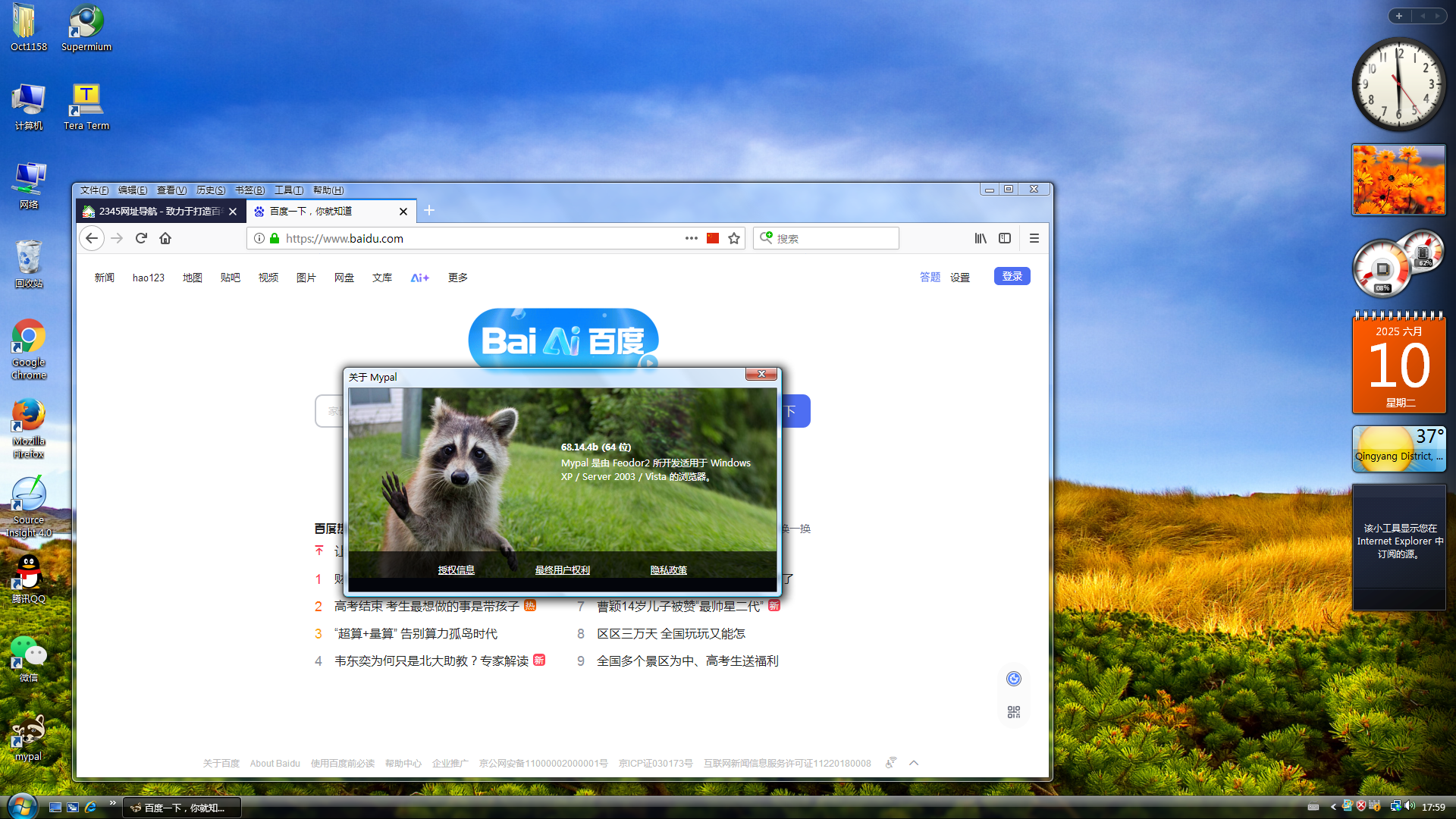
Task: Open 授权信息 link in About dialog
Action: (x=456, y=570)
